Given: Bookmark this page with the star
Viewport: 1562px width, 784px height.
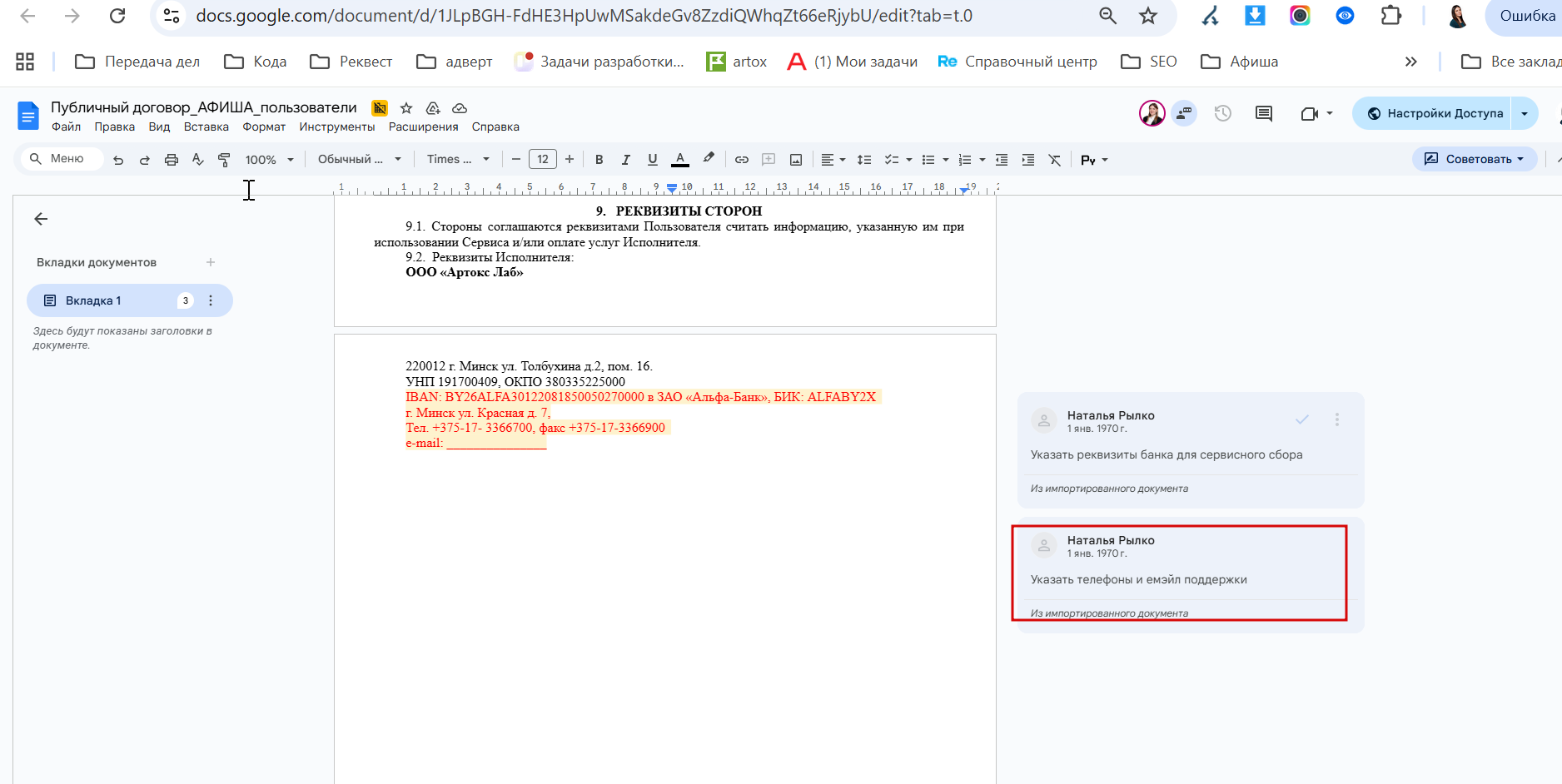Looking at the screenshot, I should click(1148, 16).
